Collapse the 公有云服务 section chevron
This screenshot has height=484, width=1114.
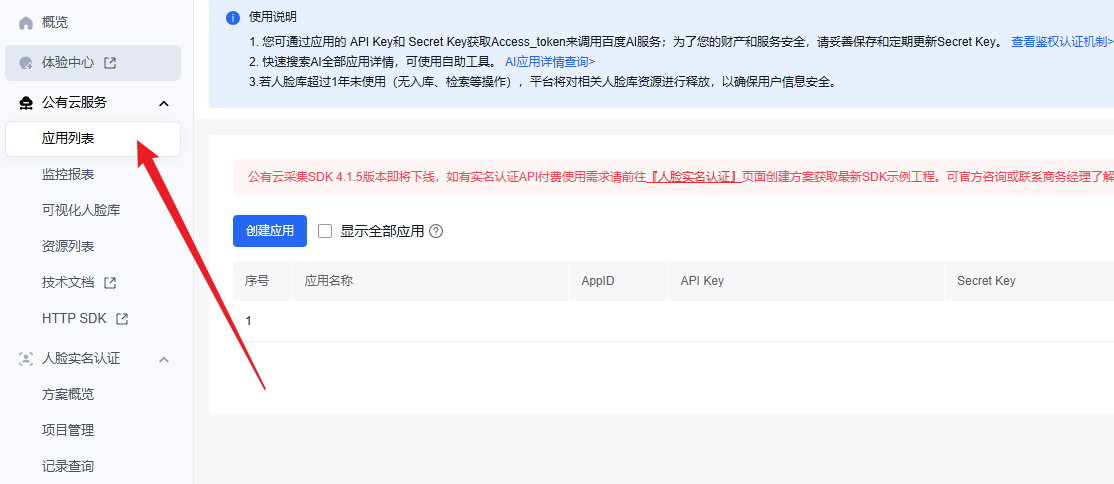click(x=163, y=104)
